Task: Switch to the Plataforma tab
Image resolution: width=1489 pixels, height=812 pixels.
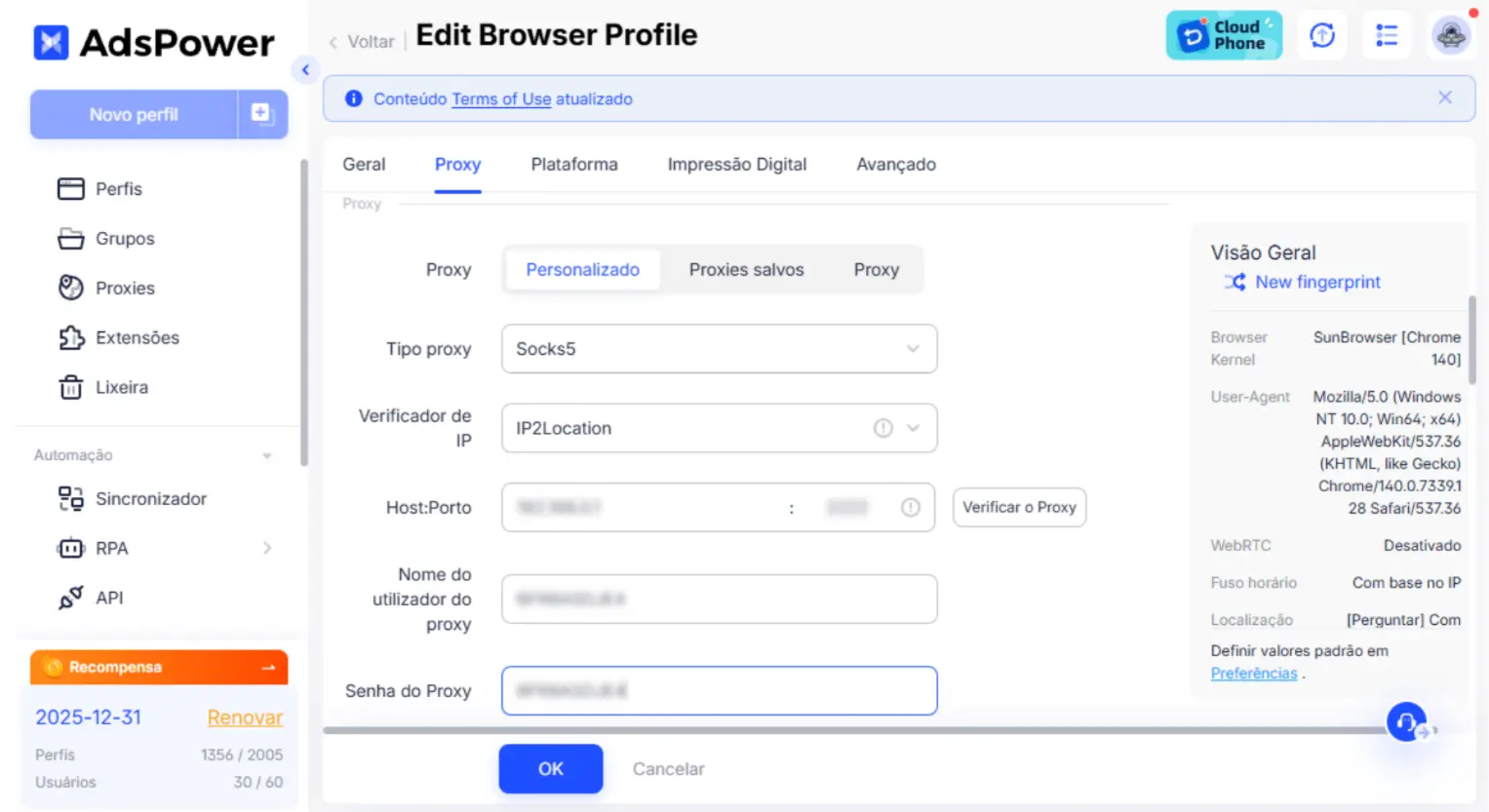Action: tap(573, 165)
